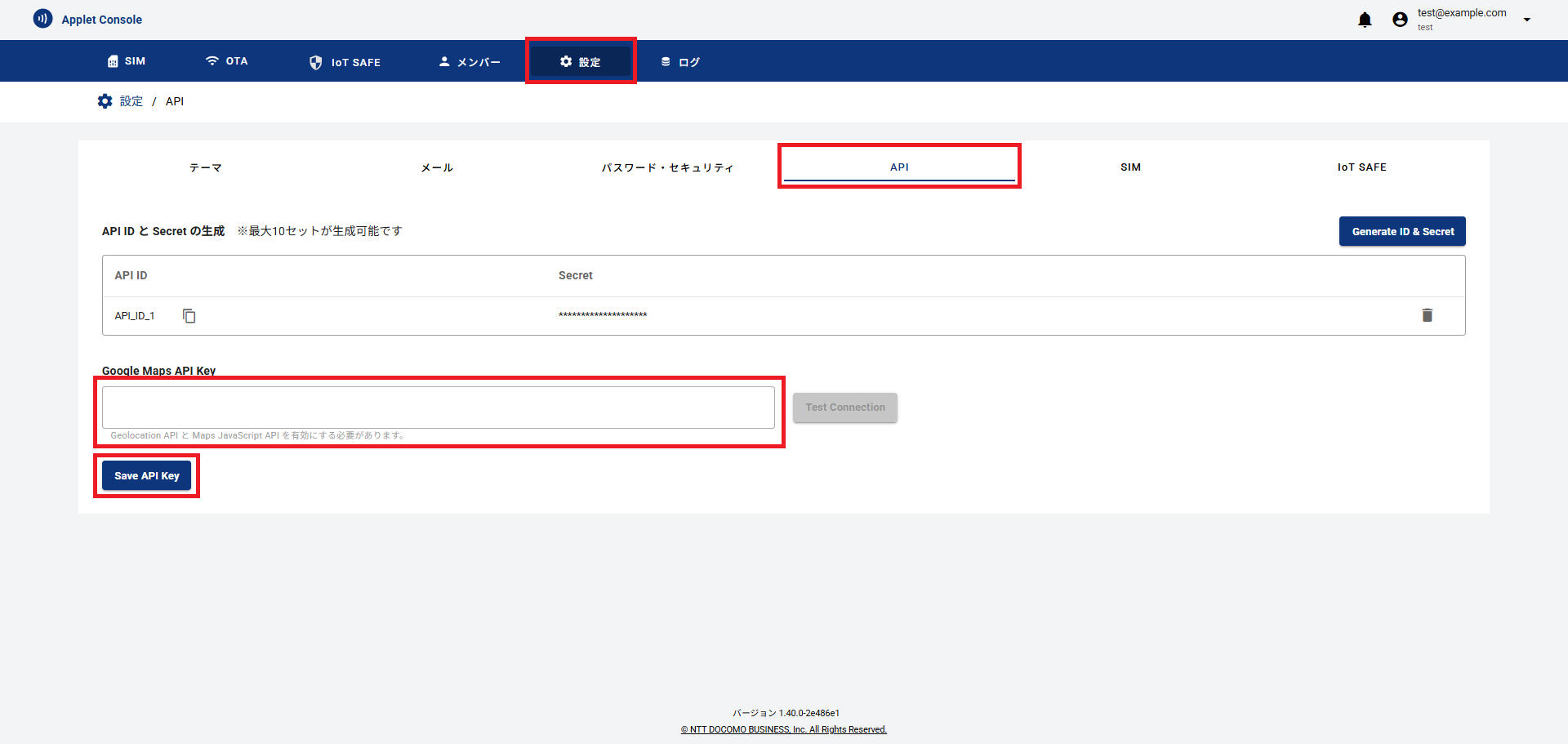Screen dimensions: 1568x744
Task: Click the Applet Console logo icon
Action: pos(42,19)
